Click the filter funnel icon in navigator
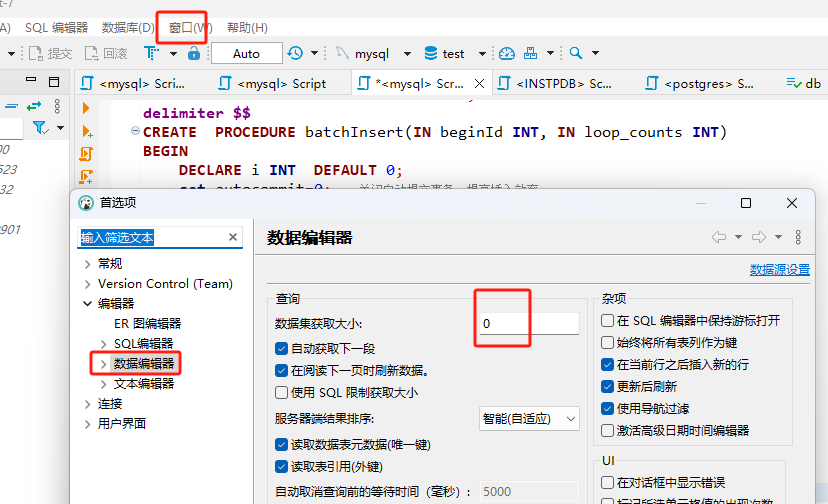828x504 pixels. (x=40, y=128)
